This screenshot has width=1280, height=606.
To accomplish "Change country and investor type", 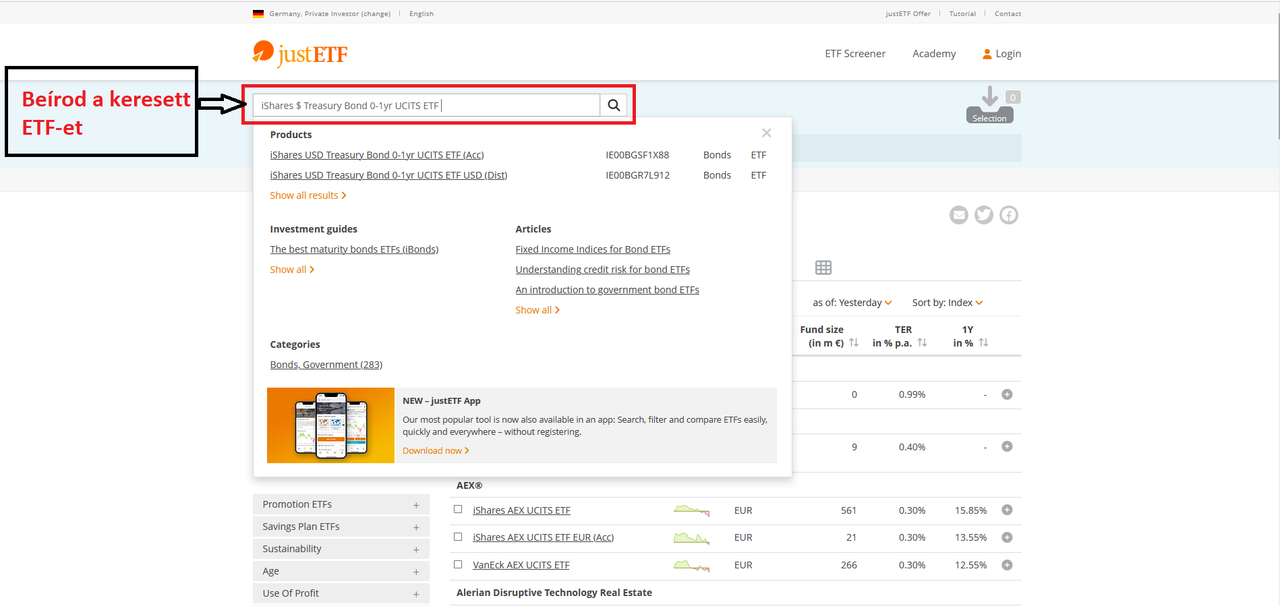I will click(330, 14).
